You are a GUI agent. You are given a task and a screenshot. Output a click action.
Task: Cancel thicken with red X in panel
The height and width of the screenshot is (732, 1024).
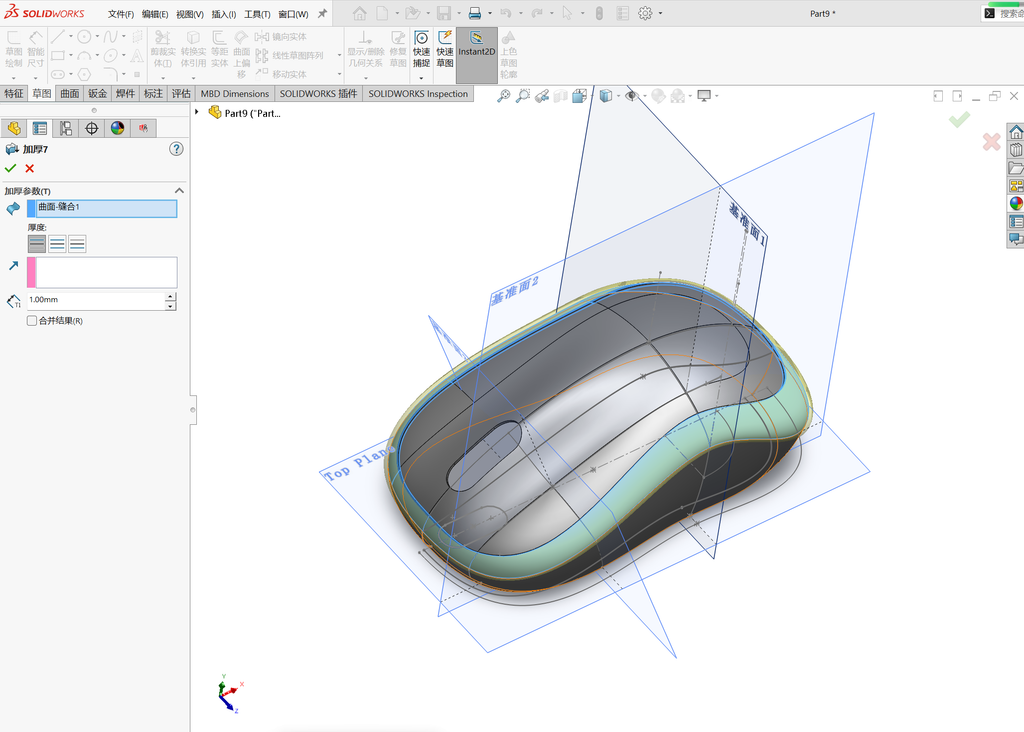coord(29,168)
